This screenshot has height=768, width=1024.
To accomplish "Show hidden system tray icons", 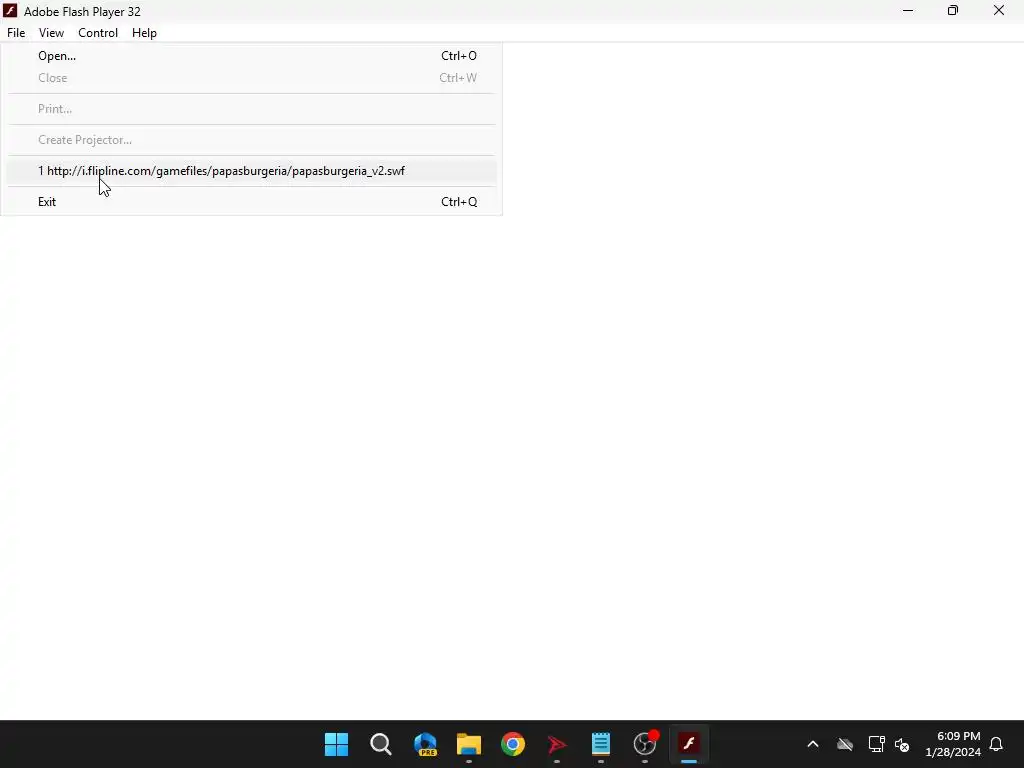I will point(813,744).
